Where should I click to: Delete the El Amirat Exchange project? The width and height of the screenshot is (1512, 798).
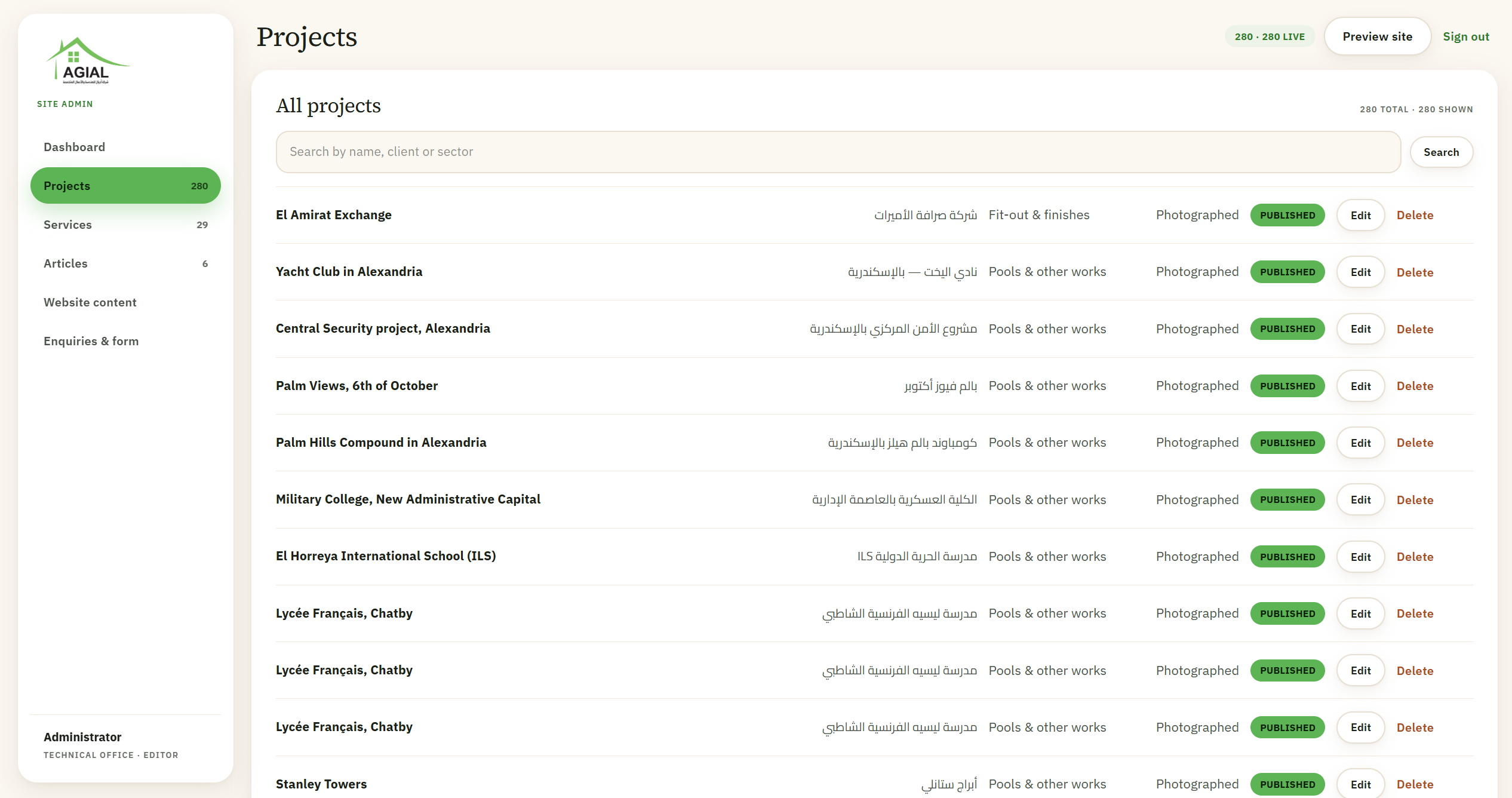[1415, 215]
